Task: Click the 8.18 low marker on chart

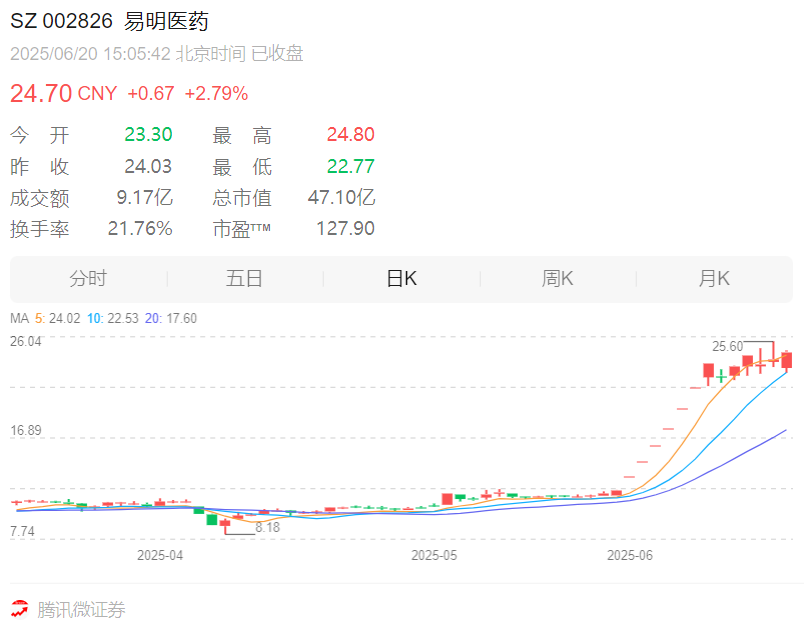Action: (268, 527)
